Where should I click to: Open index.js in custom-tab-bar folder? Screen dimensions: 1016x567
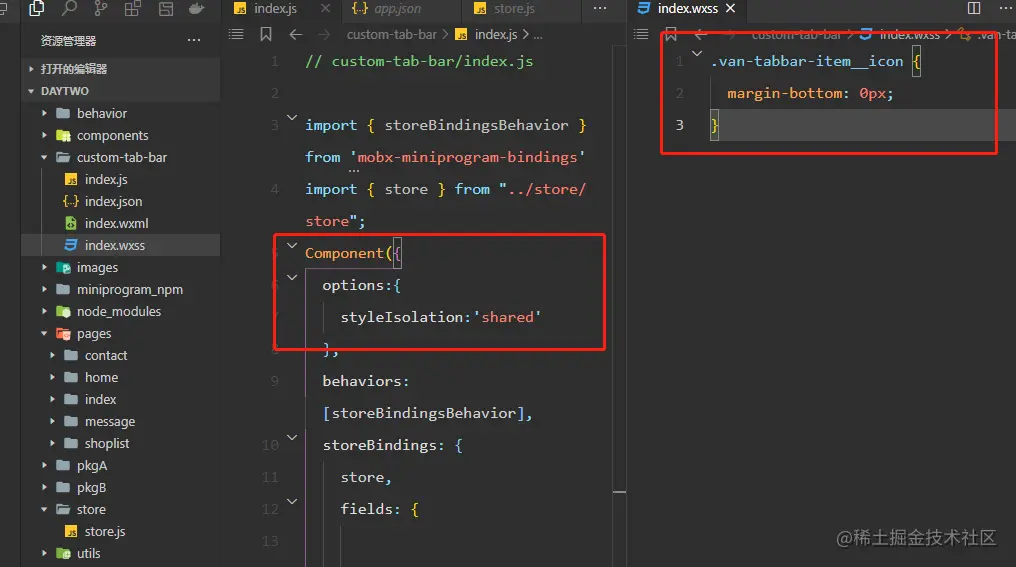pos(106,179)
